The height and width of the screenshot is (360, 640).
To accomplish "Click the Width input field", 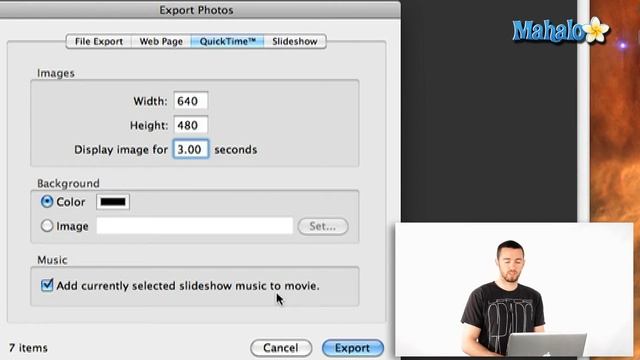I will (191, 101).
